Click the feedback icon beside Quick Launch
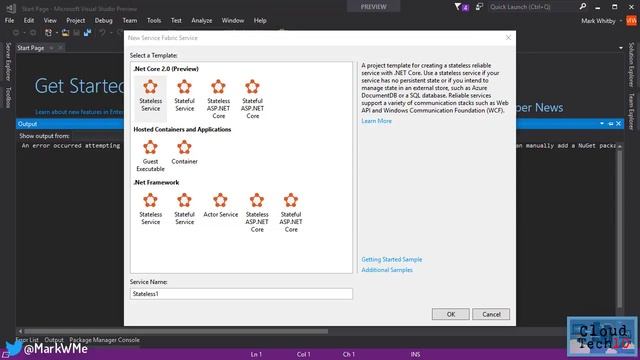Image resolution: width=640 pixels, height=360 pixels. (479, 7)
